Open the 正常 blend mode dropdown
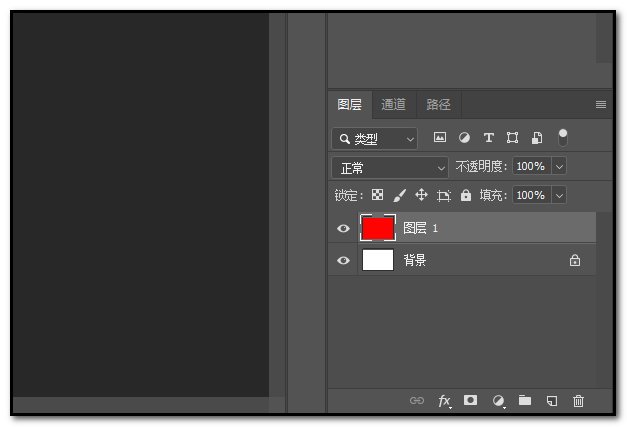Image resolution: width=627 pixels, height=427 pixels. click(390, 167)
